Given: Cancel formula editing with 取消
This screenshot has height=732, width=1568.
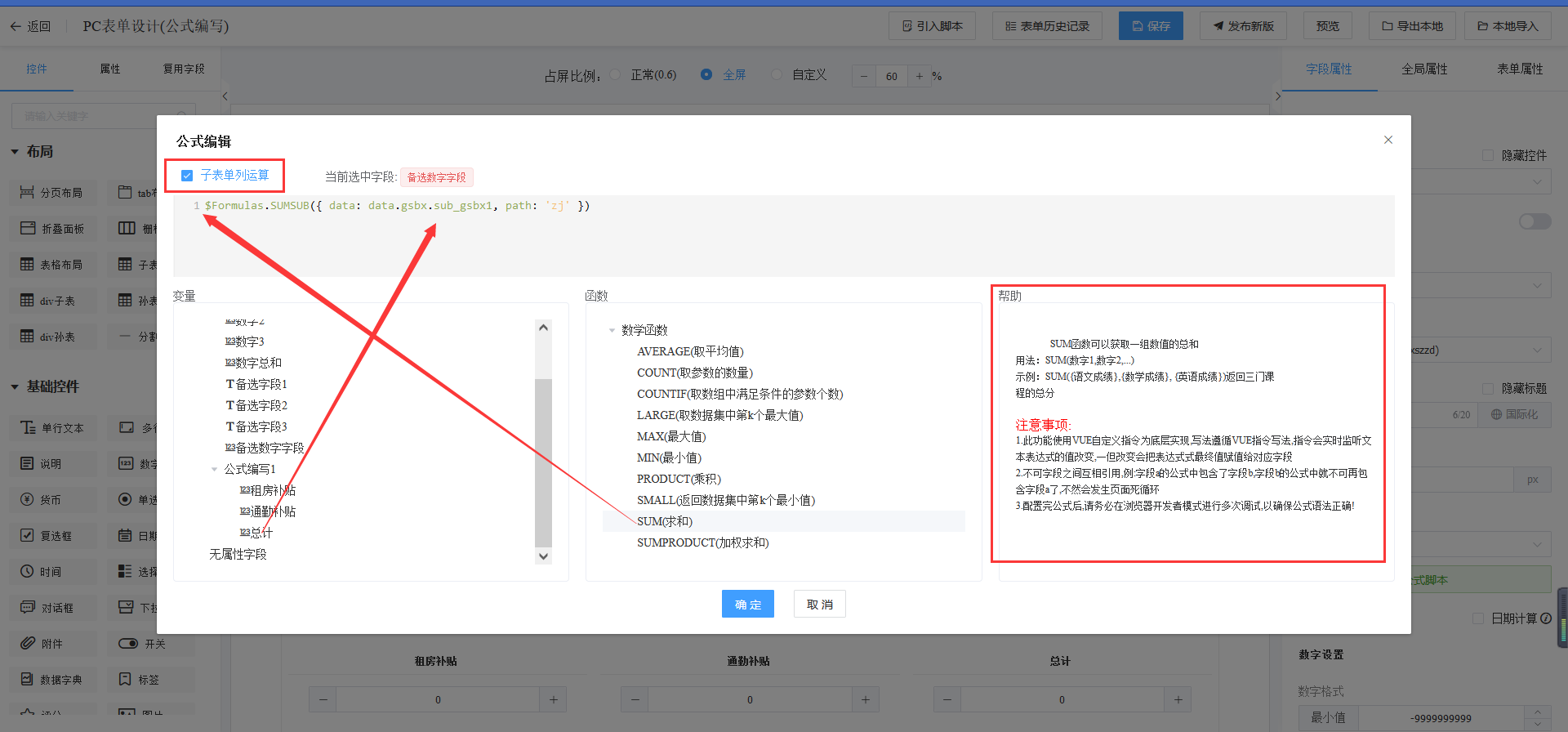Looking at the screenshot, I should [x=820, y=604].
